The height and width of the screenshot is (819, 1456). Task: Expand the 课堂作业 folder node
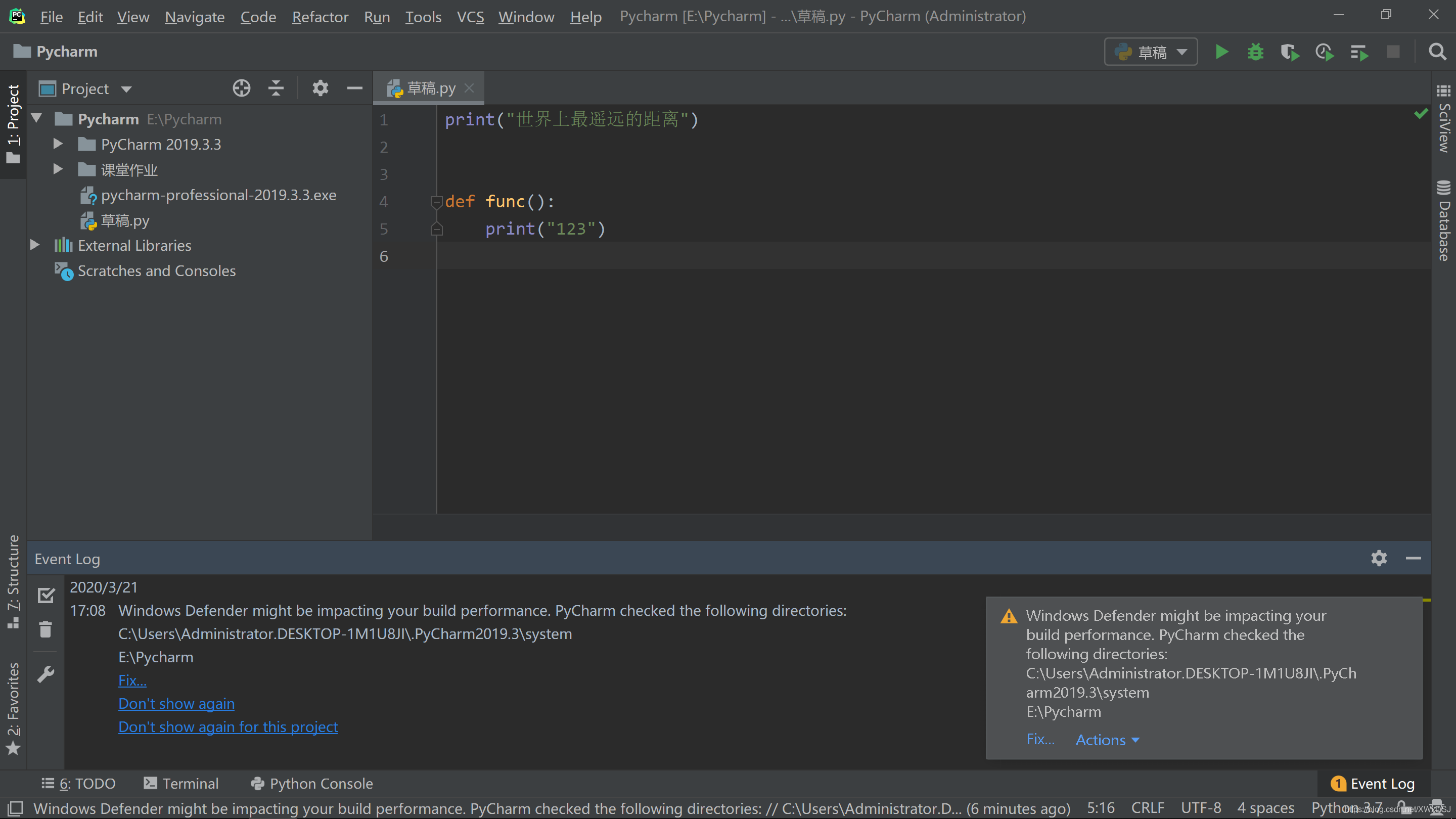pyautogui.click(x=57, y=169)
